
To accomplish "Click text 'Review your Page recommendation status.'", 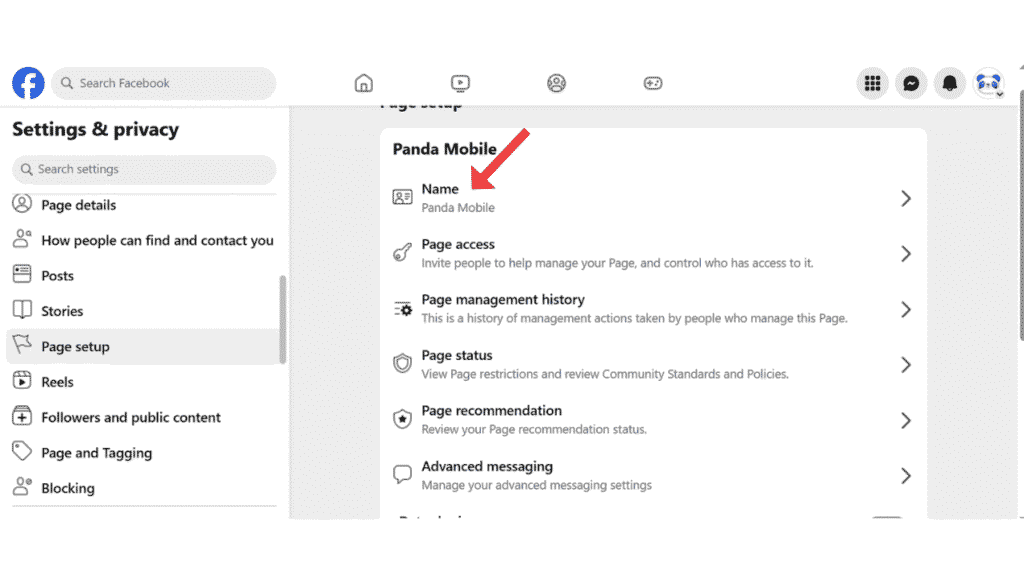I will click(534, 430).
